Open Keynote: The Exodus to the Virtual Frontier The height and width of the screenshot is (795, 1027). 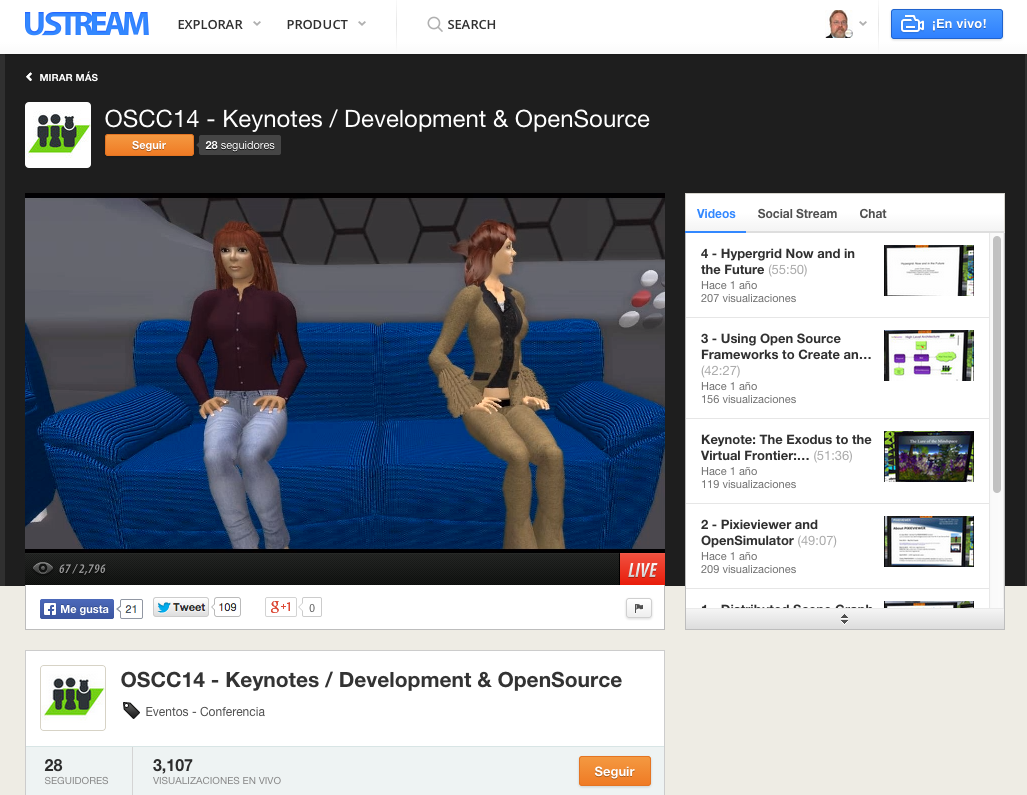pos(786,447)
